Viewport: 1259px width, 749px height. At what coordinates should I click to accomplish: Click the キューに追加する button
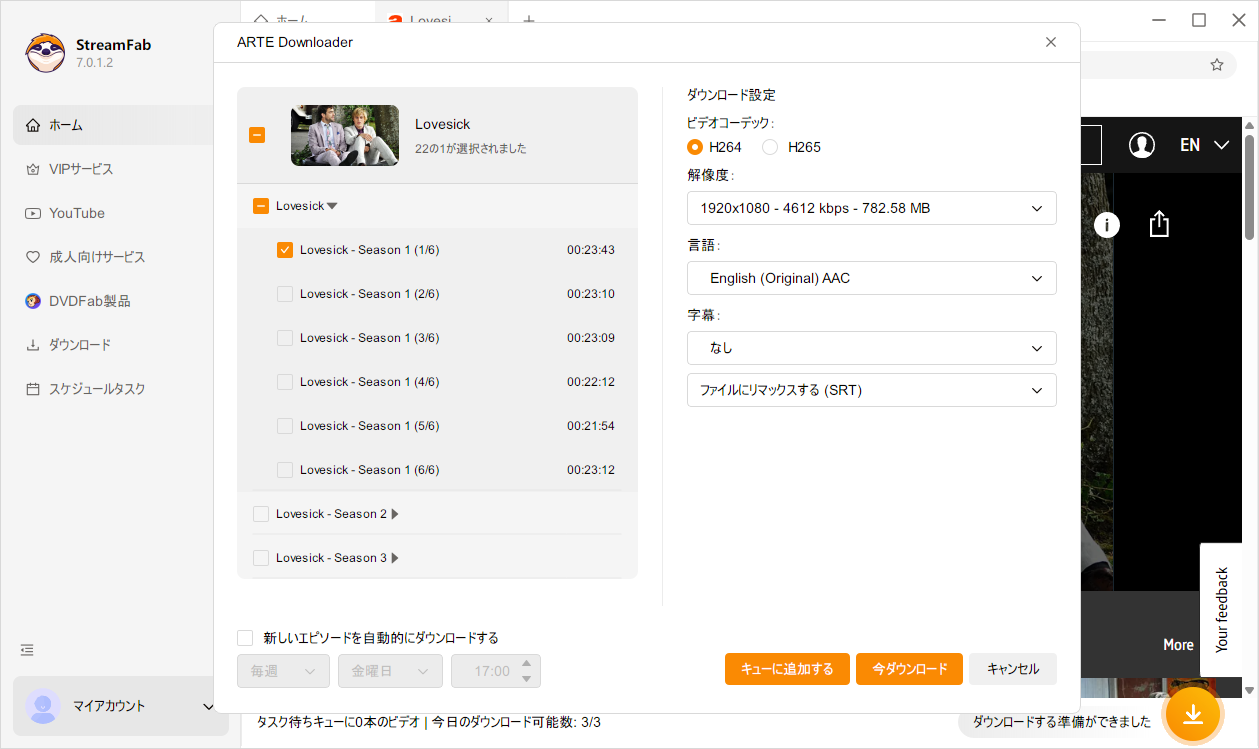(x=786, y=669)
